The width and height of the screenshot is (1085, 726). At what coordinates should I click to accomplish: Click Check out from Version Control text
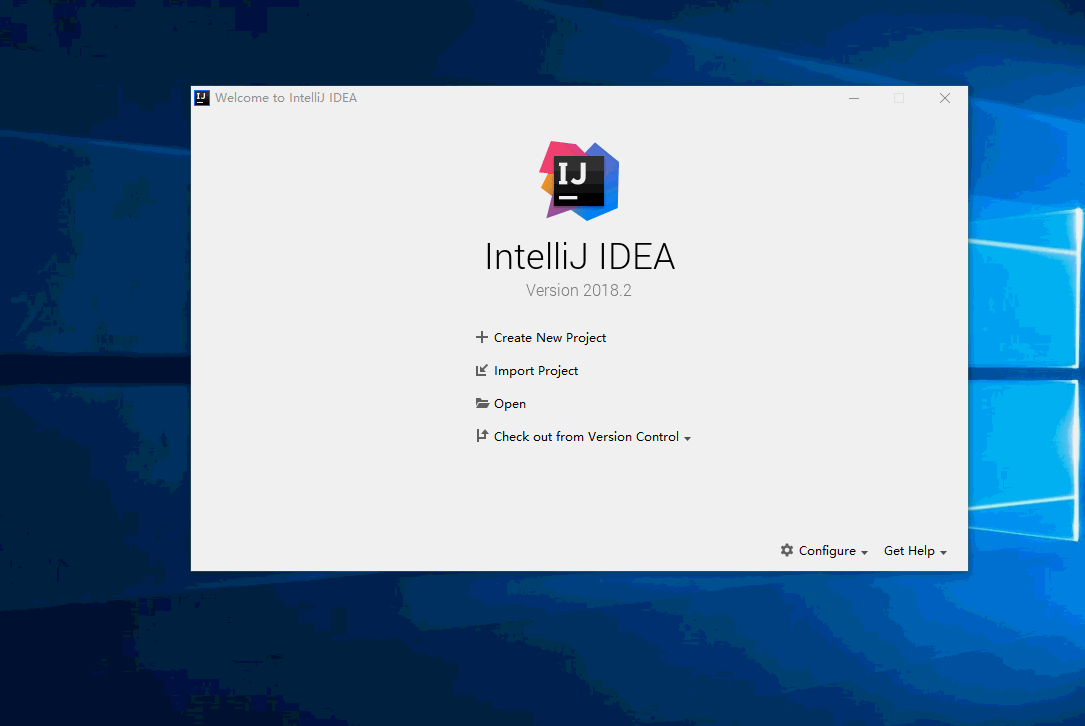[586, 437]
